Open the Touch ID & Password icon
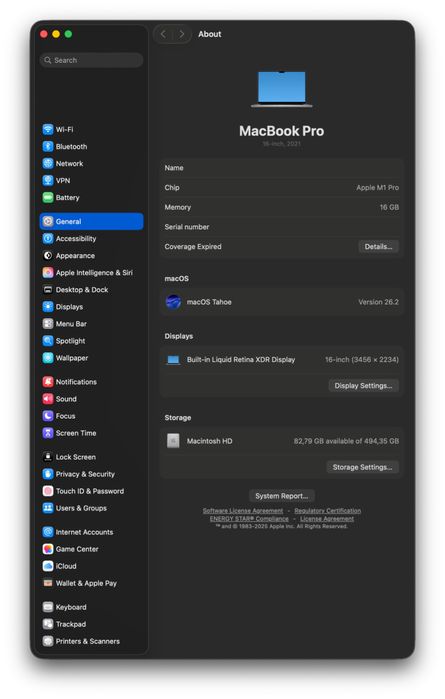This screenshot has height=699, width=445. click(x=48, y=491)
